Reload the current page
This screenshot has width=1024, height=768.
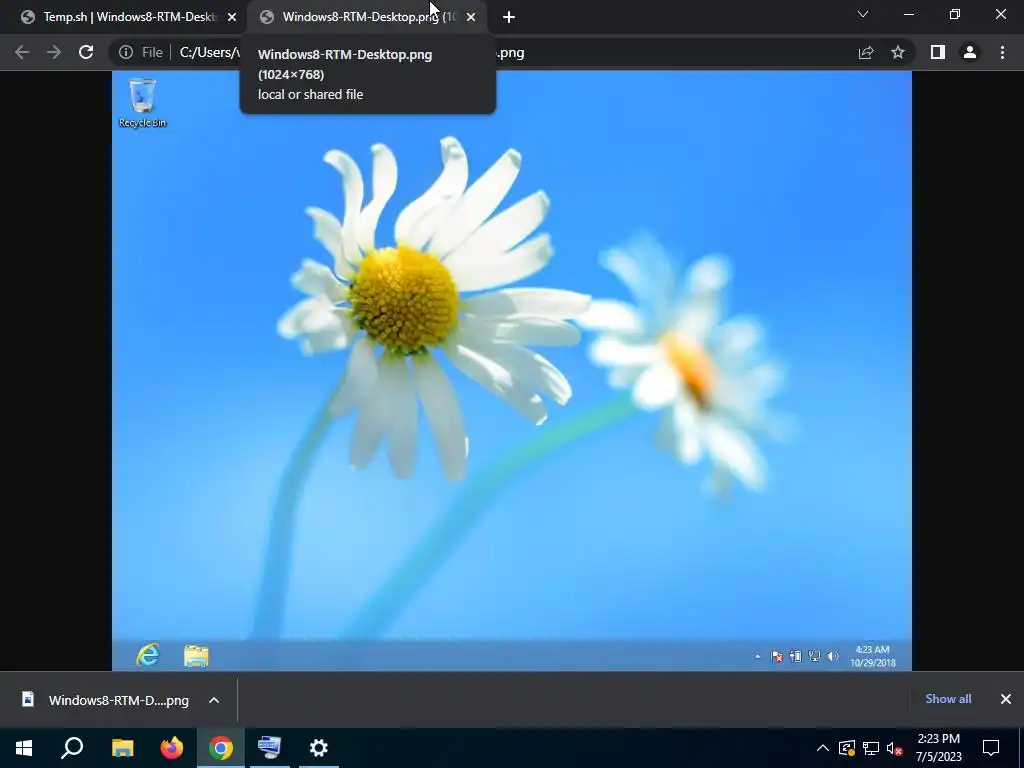pyautogui.click(x=86, y=52)
